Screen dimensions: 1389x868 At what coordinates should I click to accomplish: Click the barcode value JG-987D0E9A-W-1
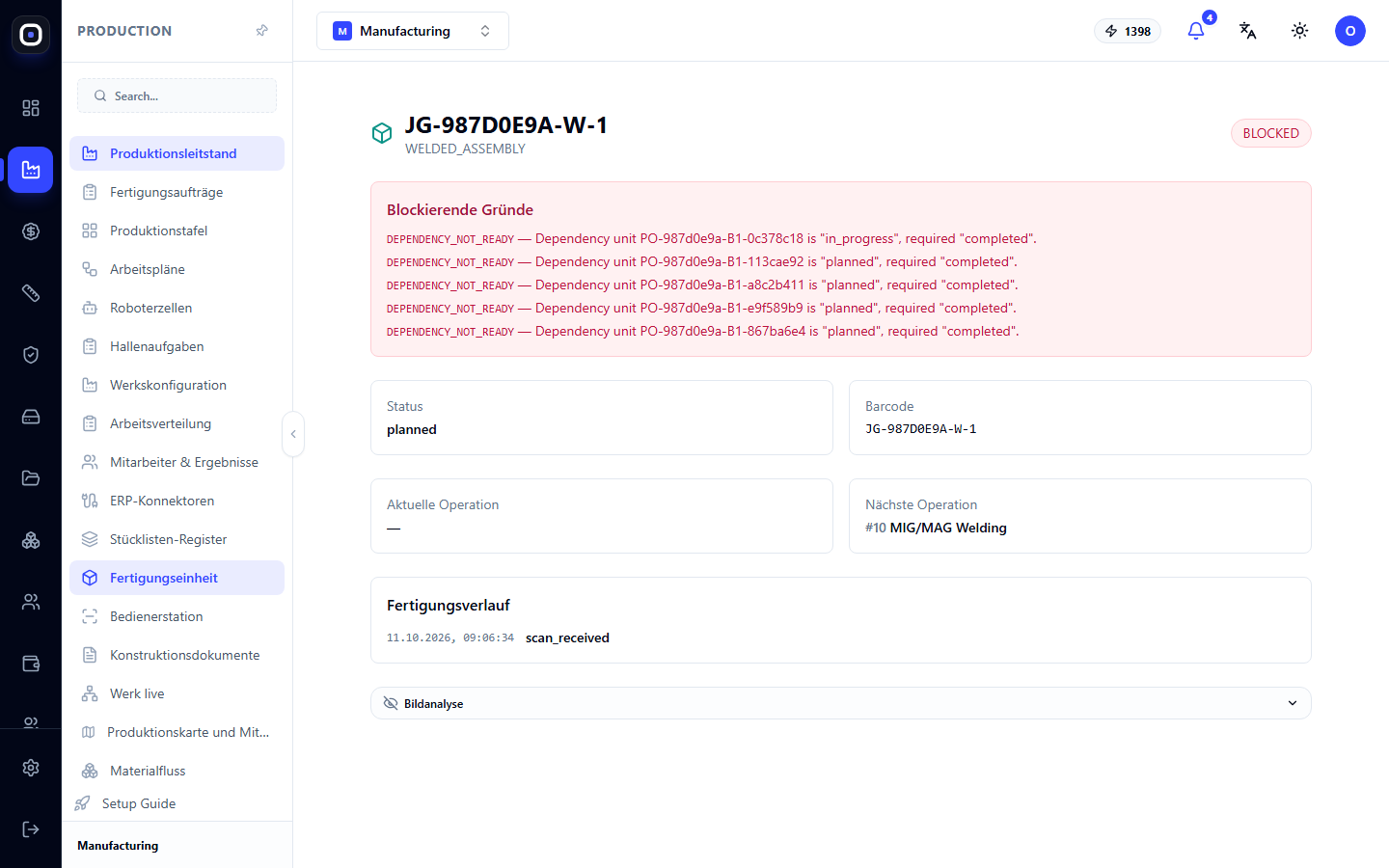(921, 429)
